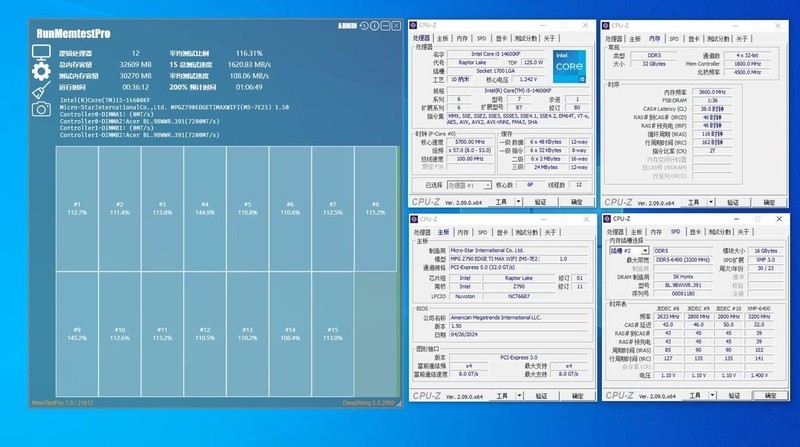Click the 1620.83 MB/s total speed value
The image size is (800, 447).
click(x=249, y=65)
